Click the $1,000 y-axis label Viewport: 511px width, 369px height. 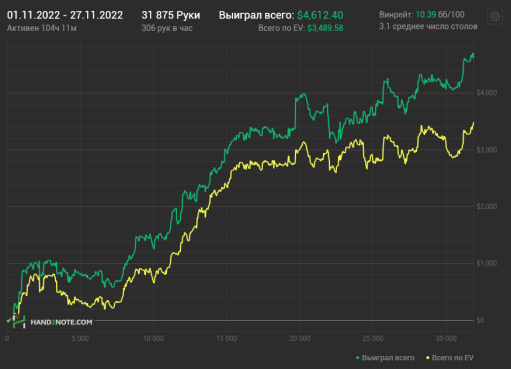pyautogui.click(x=487, y=263)
